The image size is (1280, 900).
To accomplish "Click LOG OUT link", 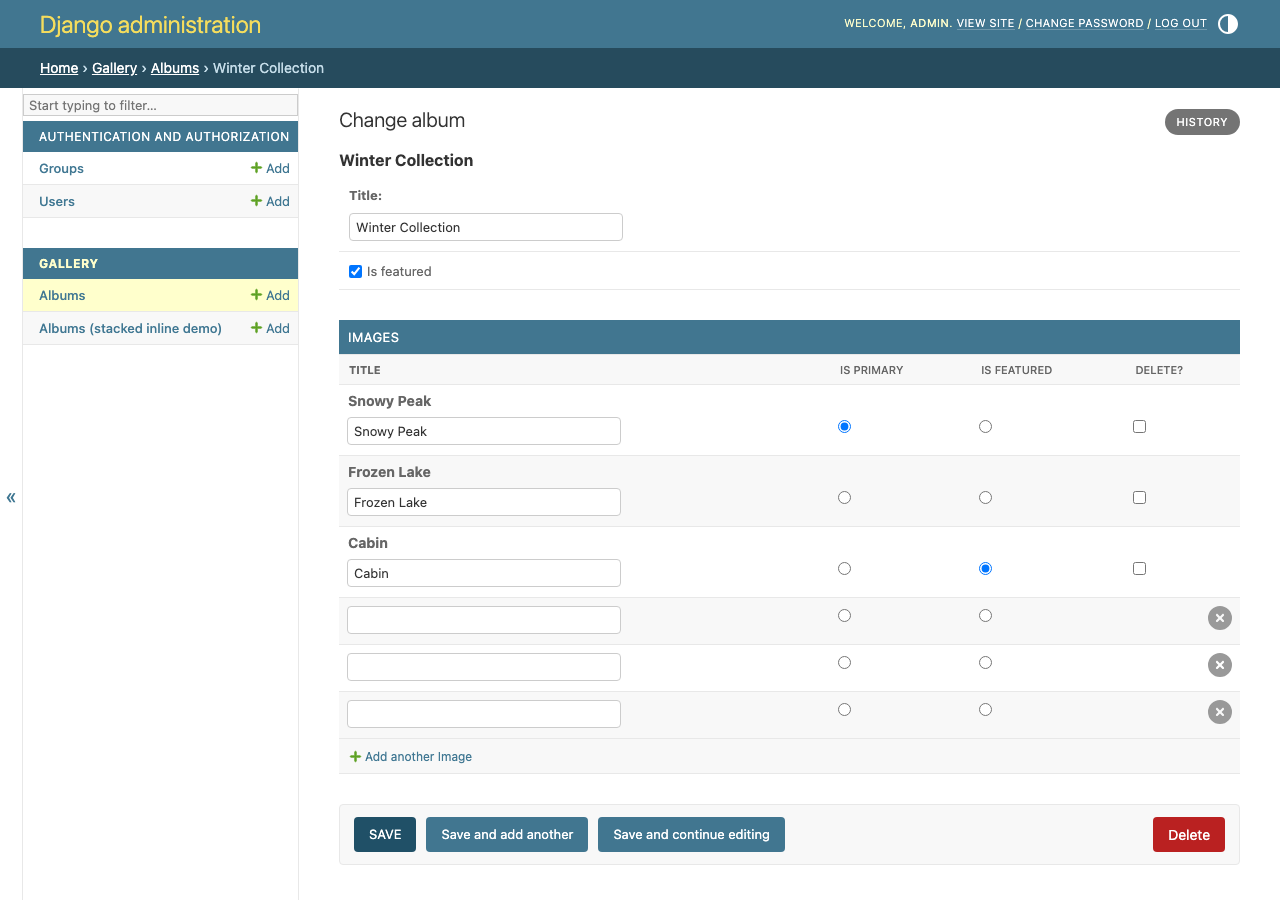I will (x=1181, y=23).
